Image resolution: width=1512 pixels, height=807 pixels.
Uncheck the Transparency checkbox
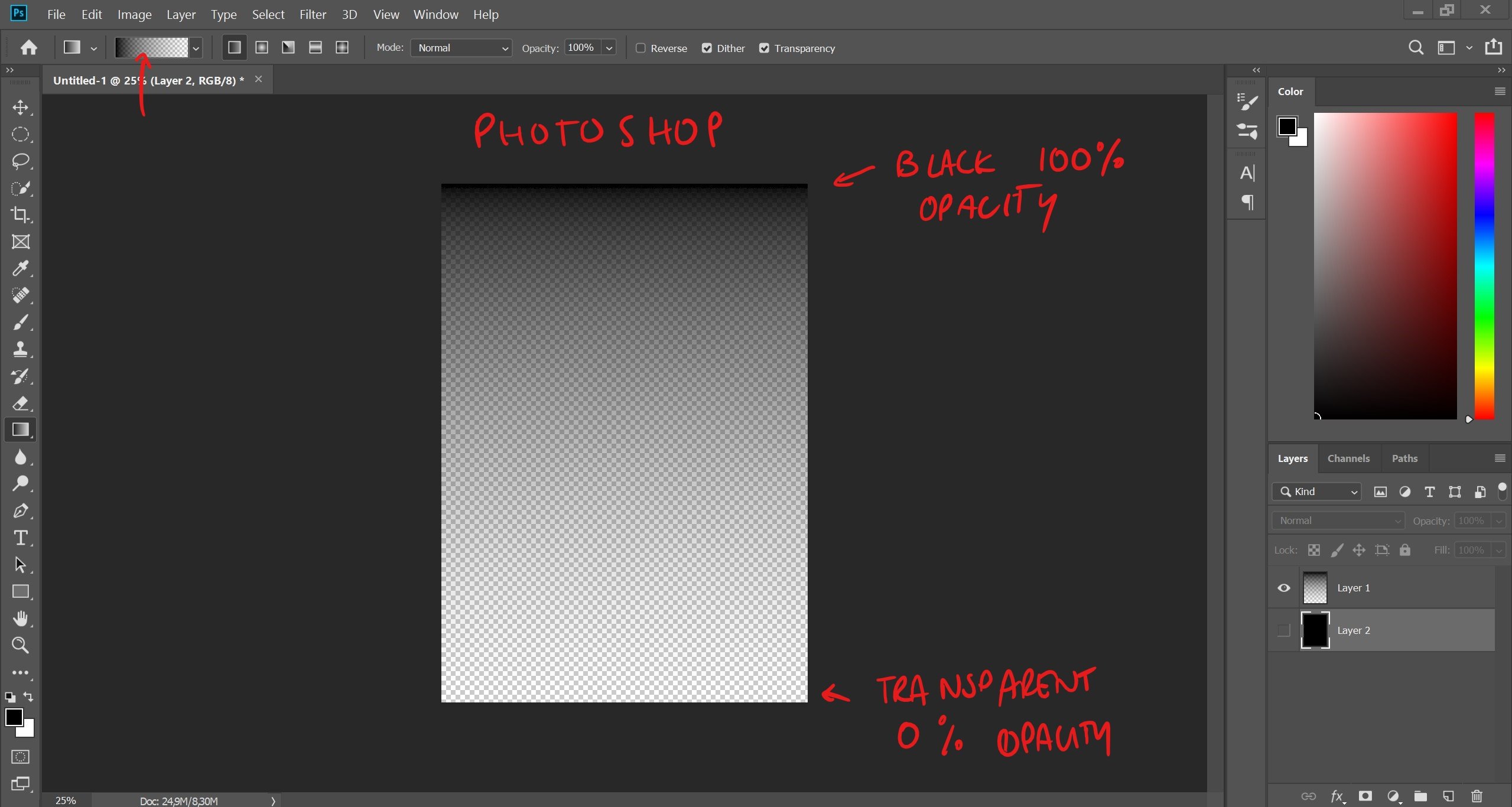pos(764,48)
